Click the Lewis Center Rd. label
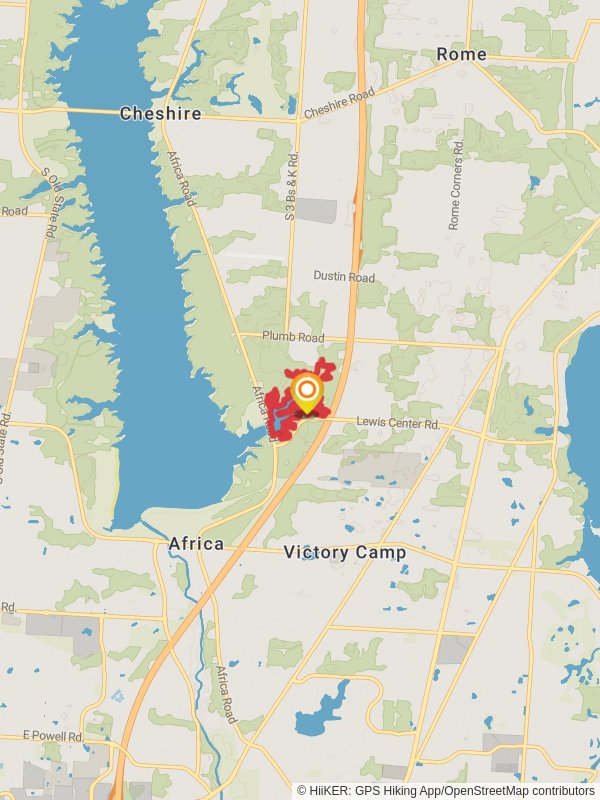 pos(398,423)
